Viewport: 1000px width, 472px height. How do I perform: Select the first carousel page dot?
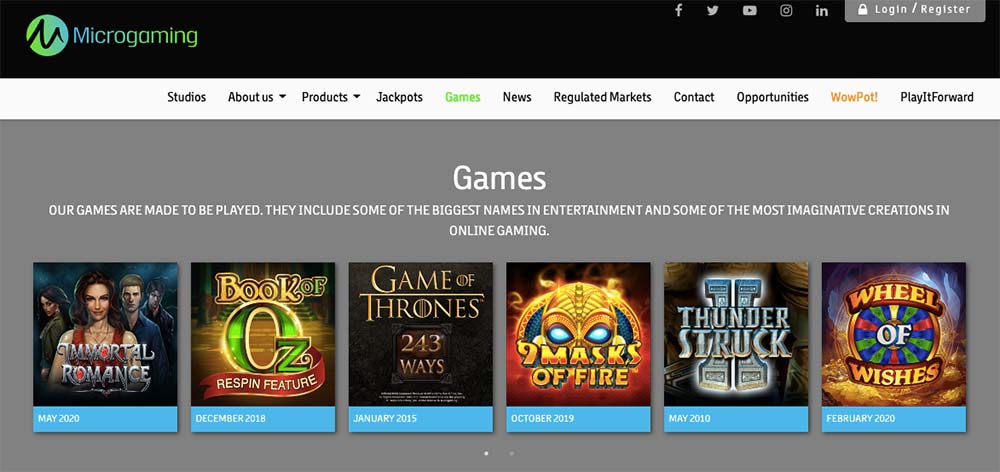pos(487,454)
